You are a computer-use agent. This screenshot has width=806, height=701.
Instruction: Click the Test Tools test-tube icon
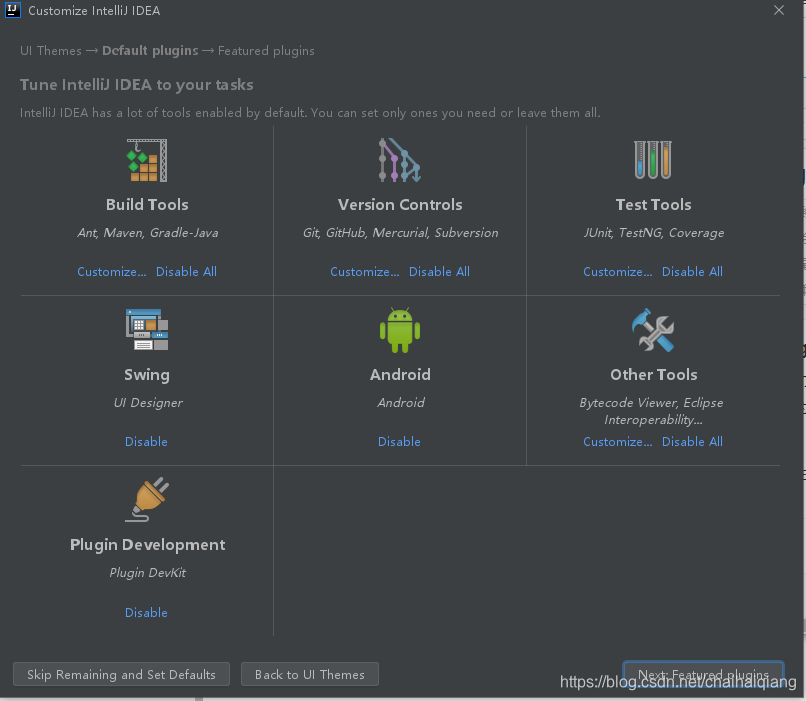tap(653, 160)
